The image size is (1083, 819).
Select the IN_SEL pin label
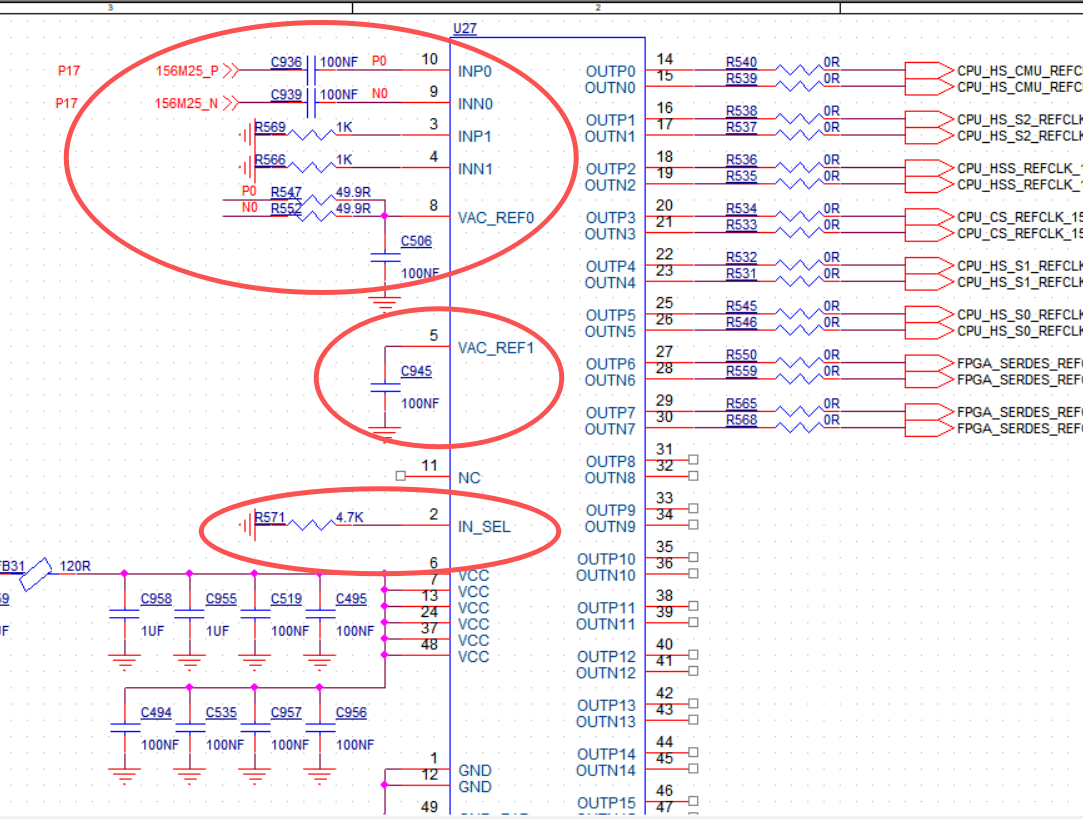(x=484, y=527)
